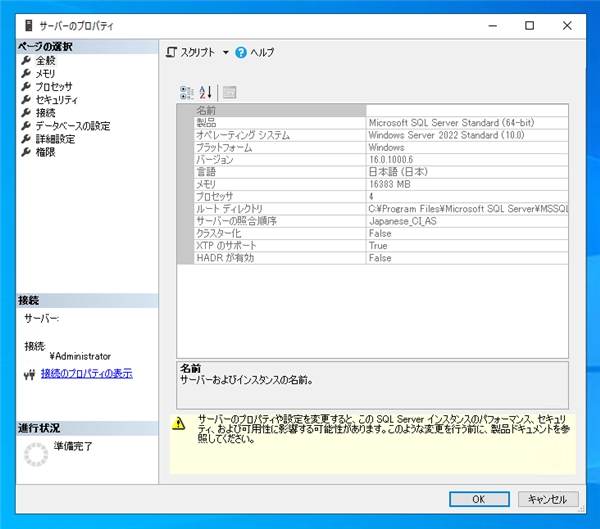The image size is (600, 529).
Task: Click the キャンセル button
Action: pos(548,499)
